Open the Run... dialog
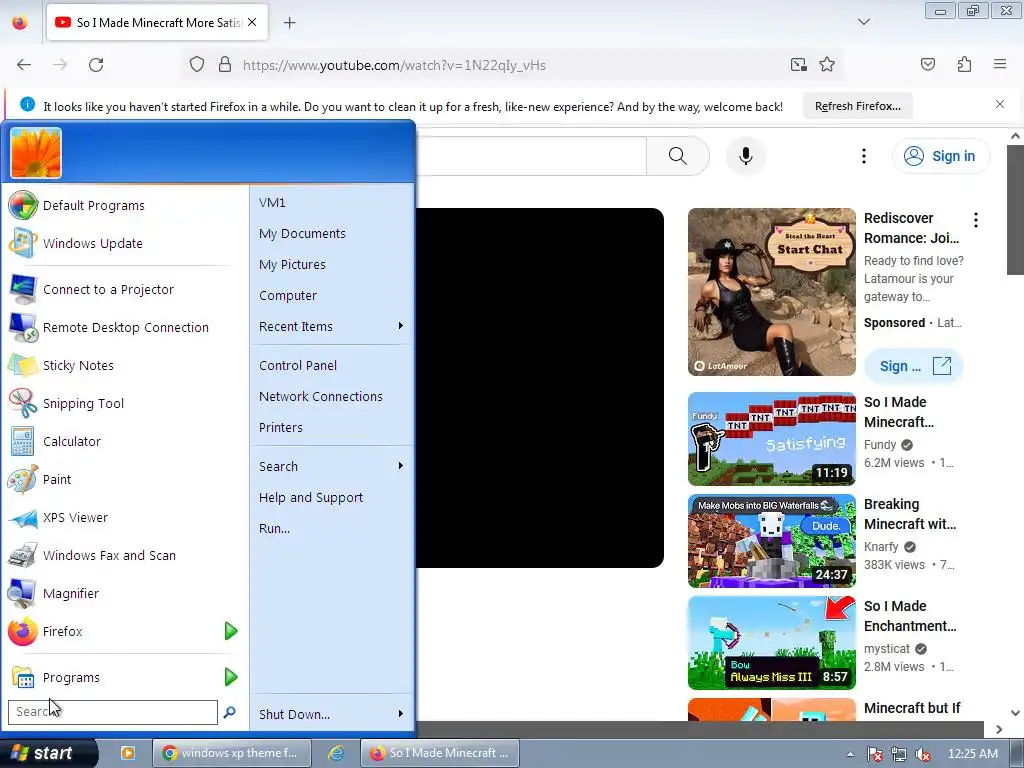This screenshot has width=1024, height=768. (x=274, y=528)
